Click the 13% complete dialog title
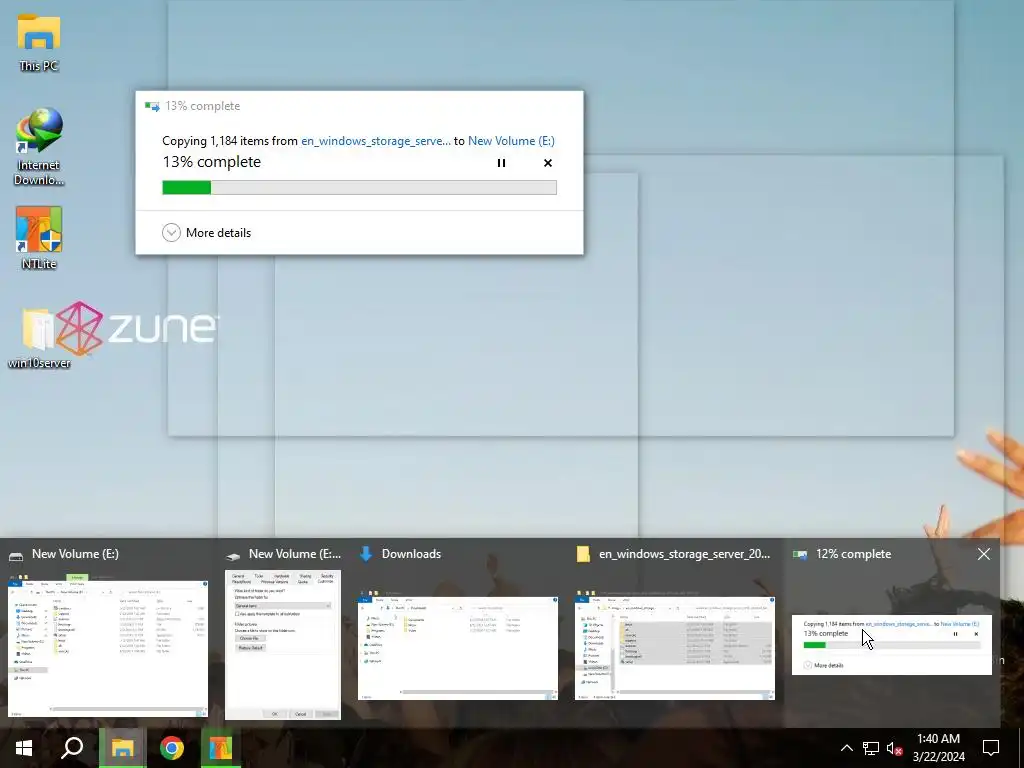 click(202, 106)
